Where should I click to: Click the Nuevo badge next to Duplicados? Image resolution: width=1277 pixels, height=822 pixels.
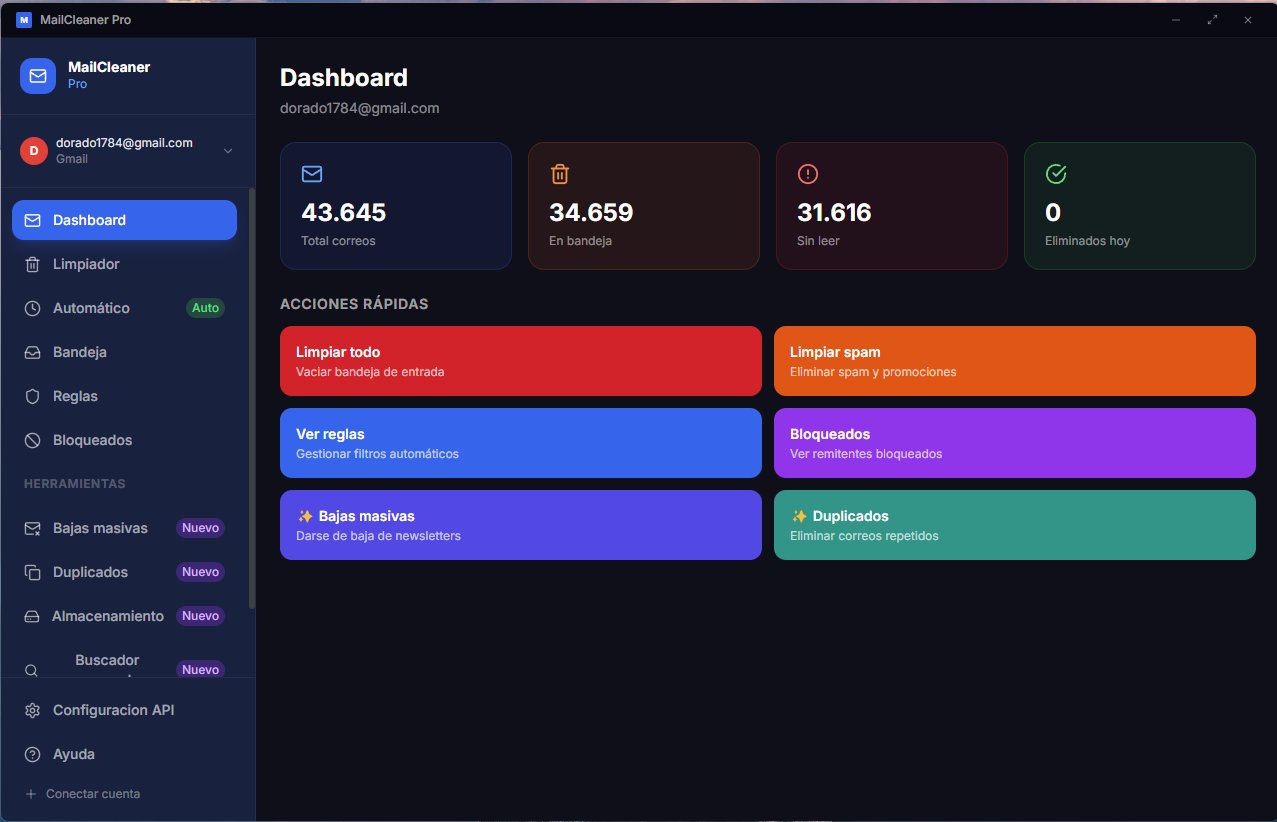point(201,572)
